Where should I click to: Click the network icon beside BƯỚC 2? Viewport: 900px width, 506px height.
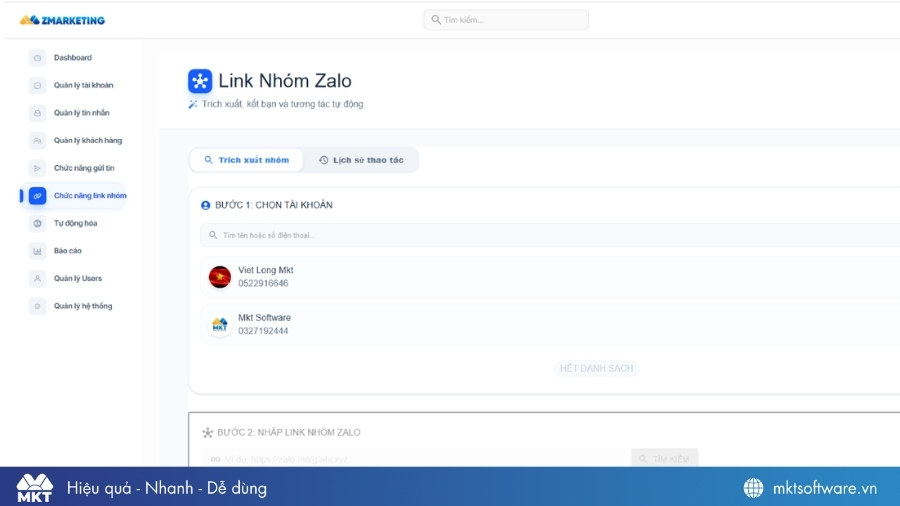pyautogui.click(x=208, y=433)
